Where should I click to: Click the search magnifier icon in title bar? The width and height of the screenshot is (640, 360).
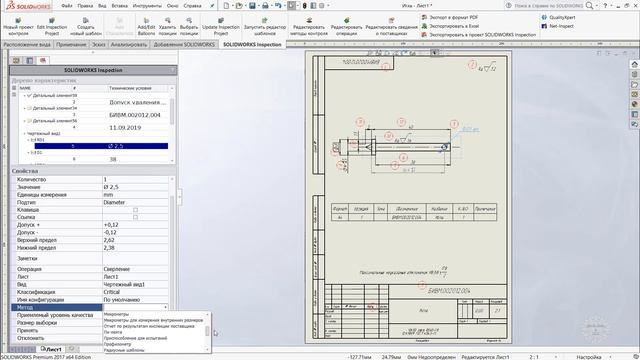pos(589,6)
